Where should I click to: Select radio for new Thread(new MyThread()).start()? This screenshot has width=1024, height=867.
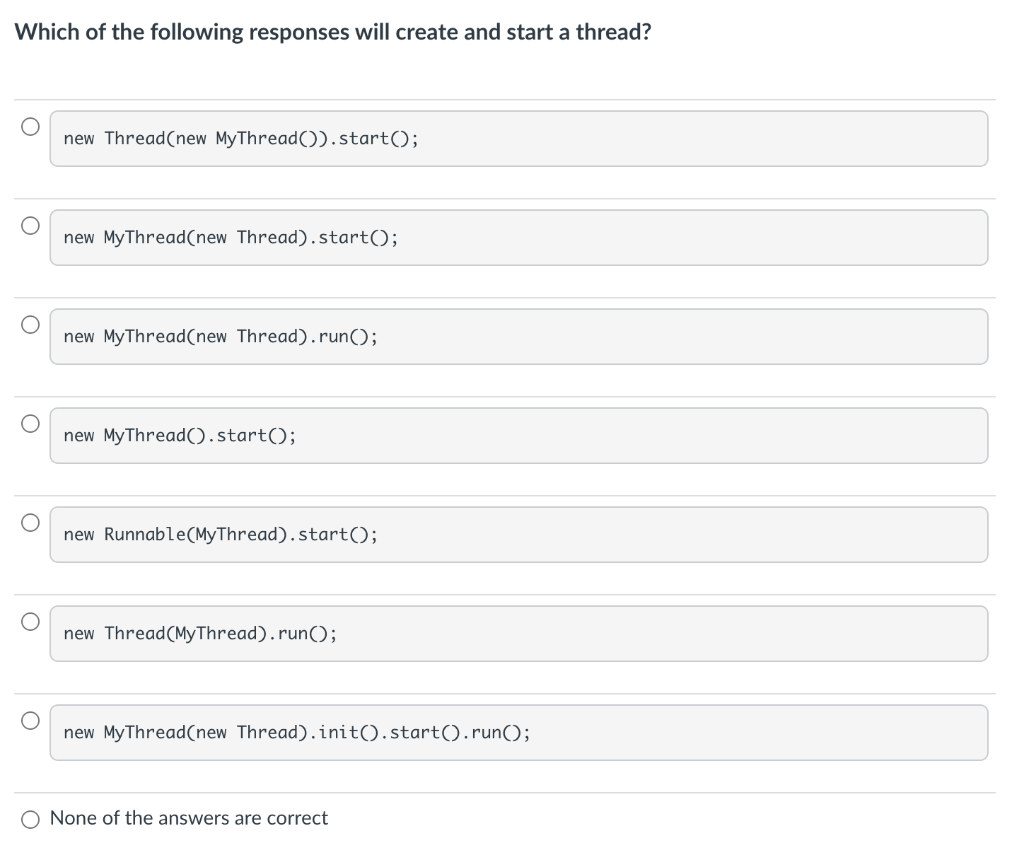(30, 126)
